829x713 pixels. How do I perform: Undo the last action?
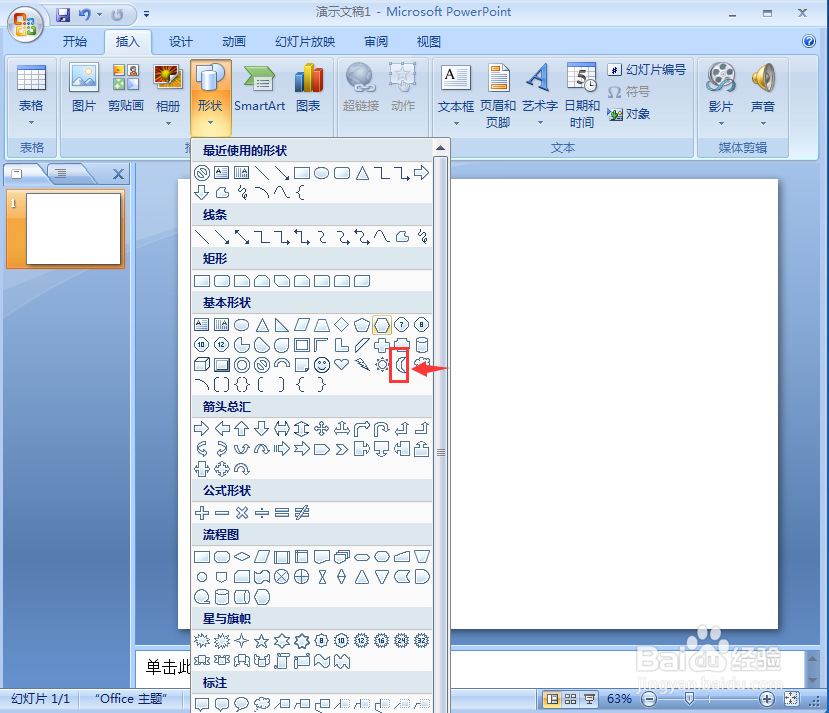85,14
